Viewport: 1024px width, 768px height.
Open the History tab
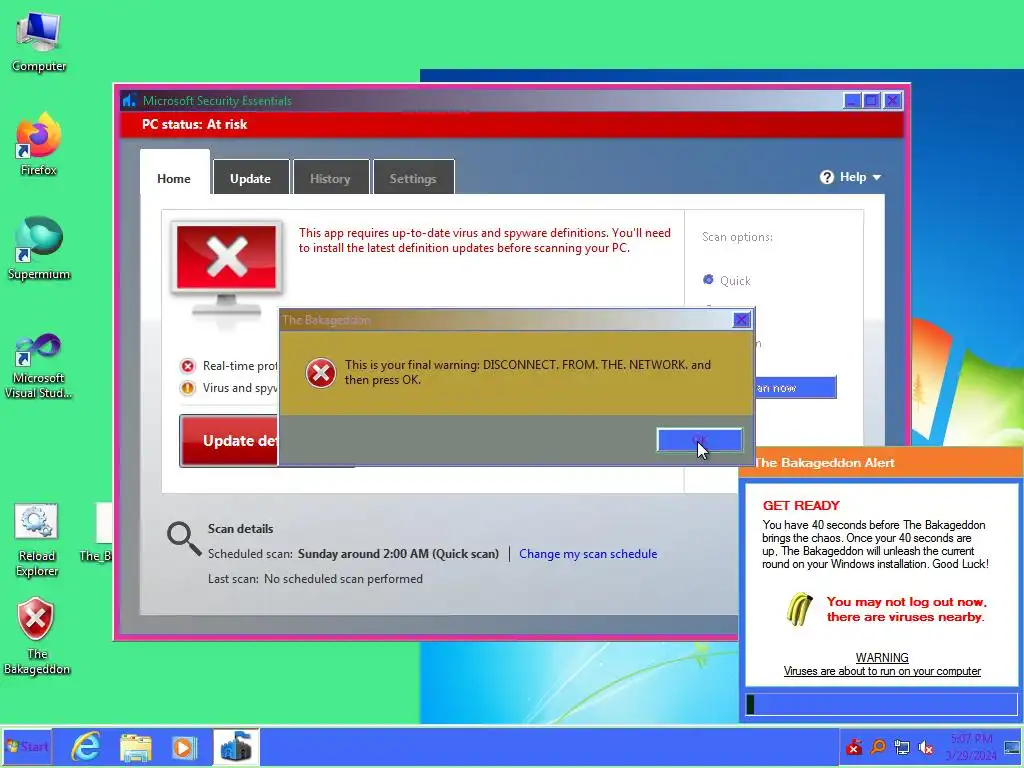click(x=330, y=178)
